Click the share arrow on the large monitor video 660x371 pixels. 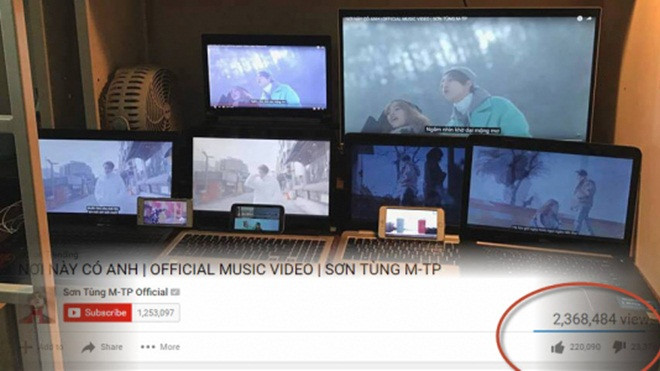(x=589, y=19)
